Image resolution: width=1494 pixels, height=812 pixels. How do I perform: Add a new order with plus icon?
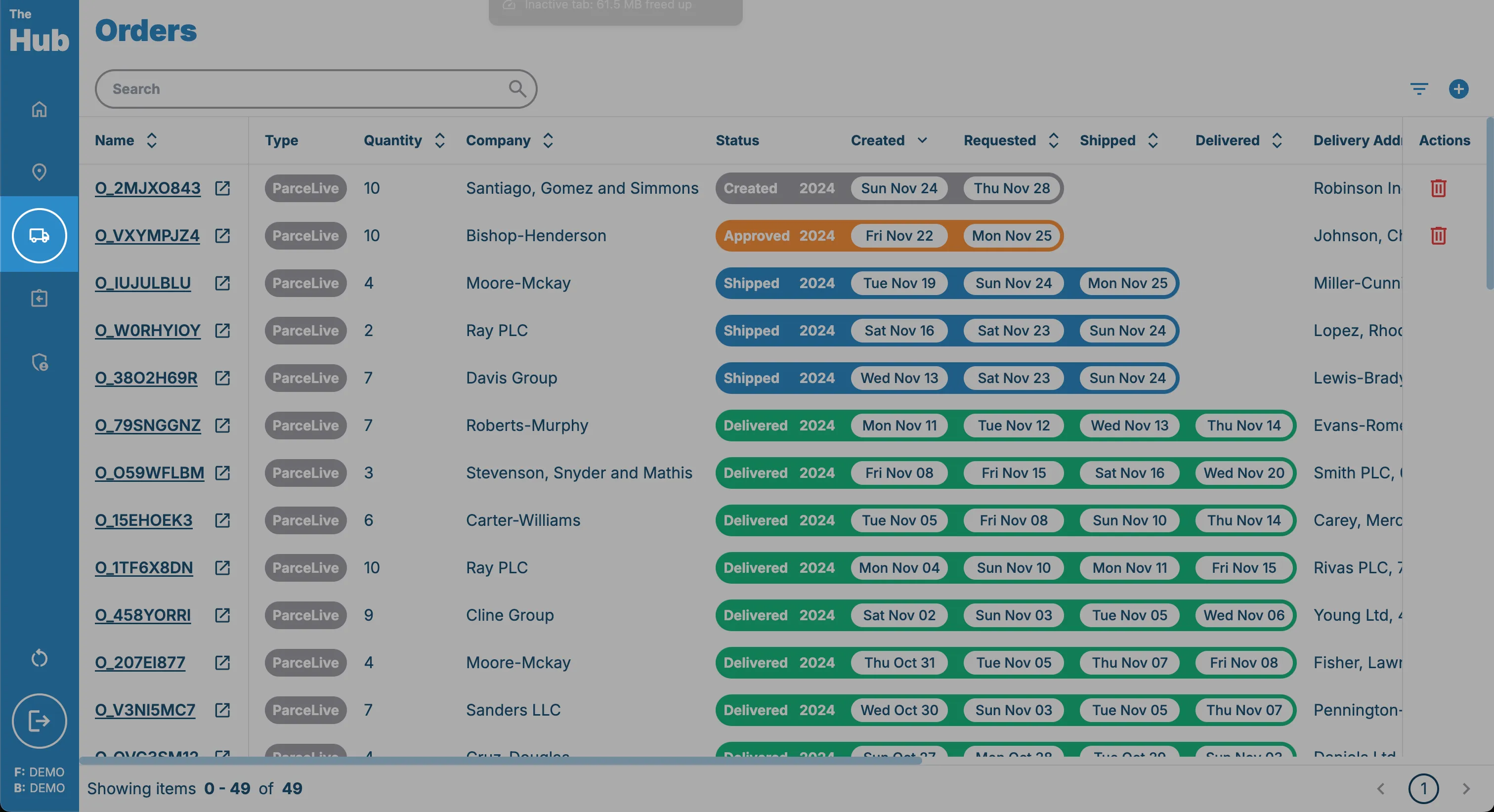[x=1458, y=89]
